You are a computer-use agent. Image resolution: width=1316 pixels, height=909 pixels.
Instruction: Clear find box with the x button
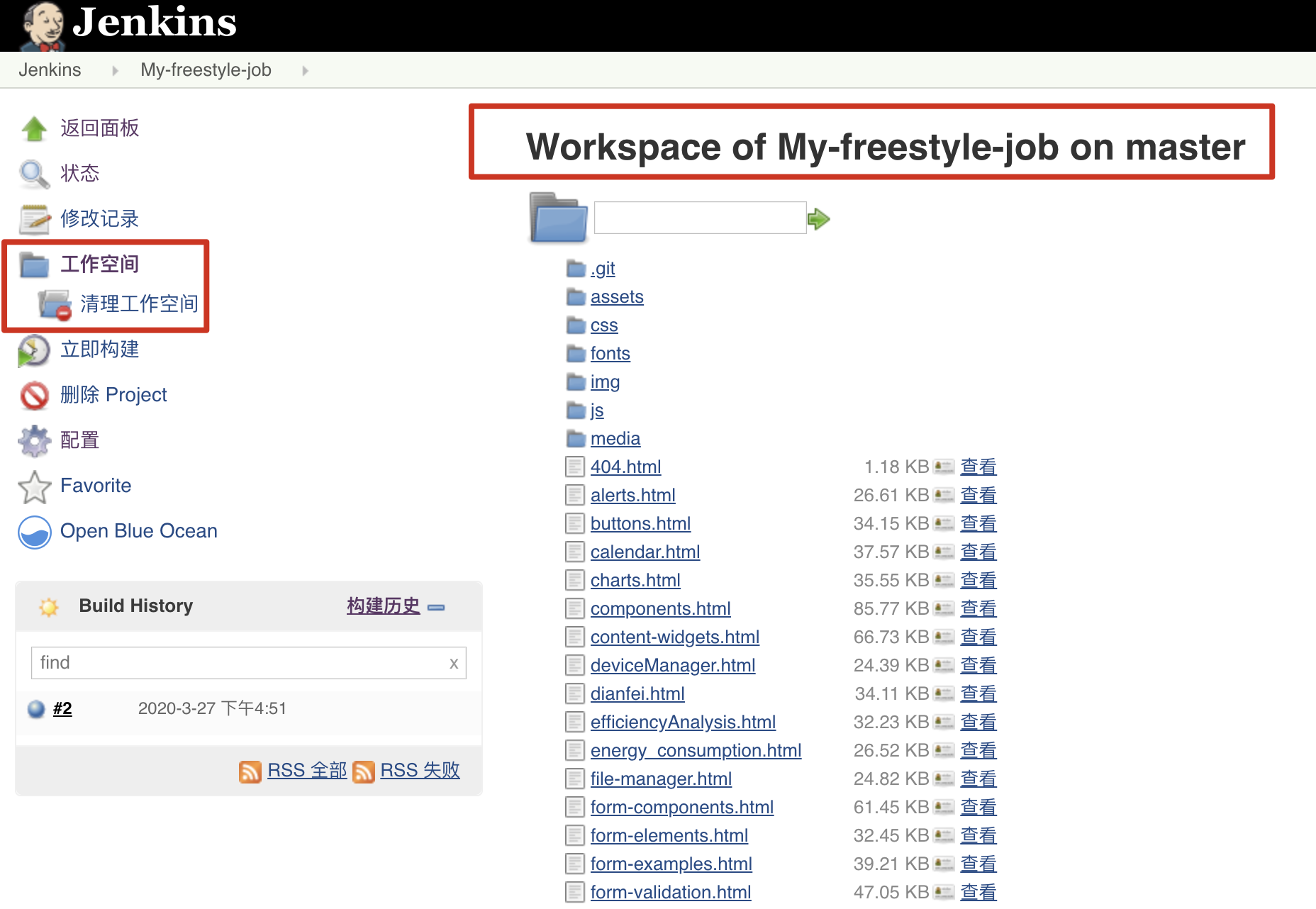tap(454, 664)
